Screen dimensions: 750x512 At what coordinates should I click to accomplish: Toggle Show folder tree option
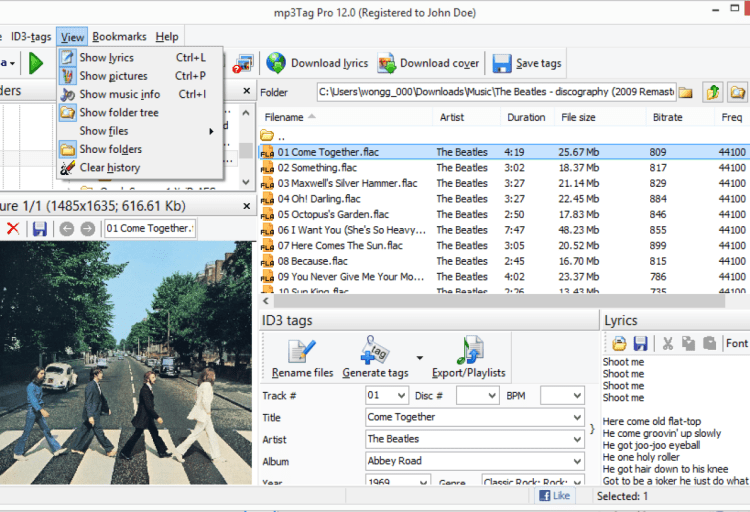[118, 113]
